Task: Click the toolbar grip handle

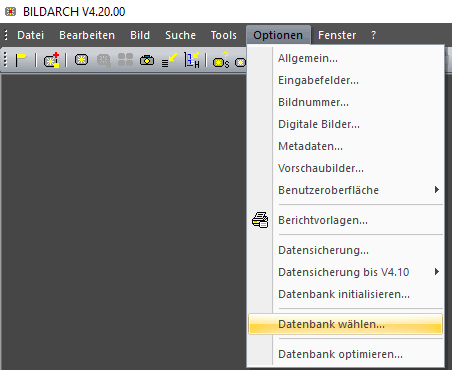Action: [5, 60]
